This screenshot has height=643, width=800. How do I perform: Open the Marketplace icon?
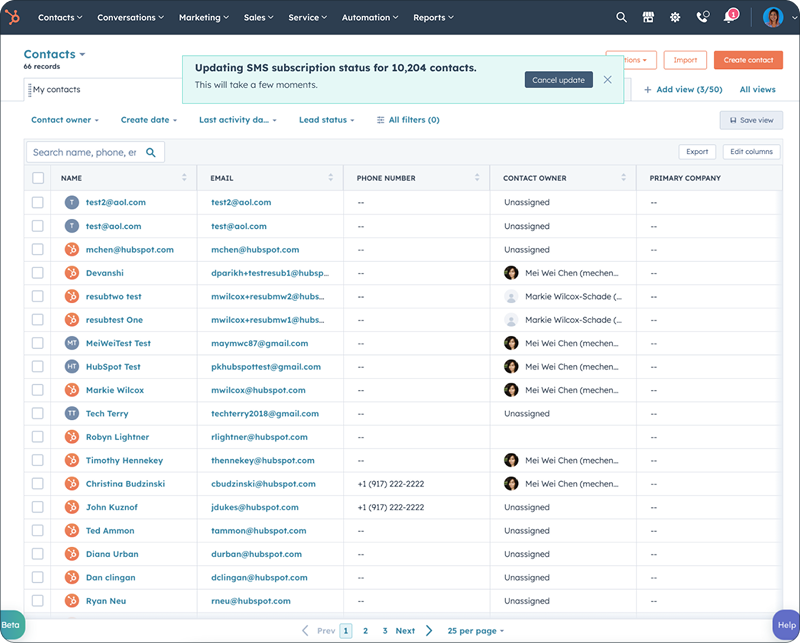(648, 17)
